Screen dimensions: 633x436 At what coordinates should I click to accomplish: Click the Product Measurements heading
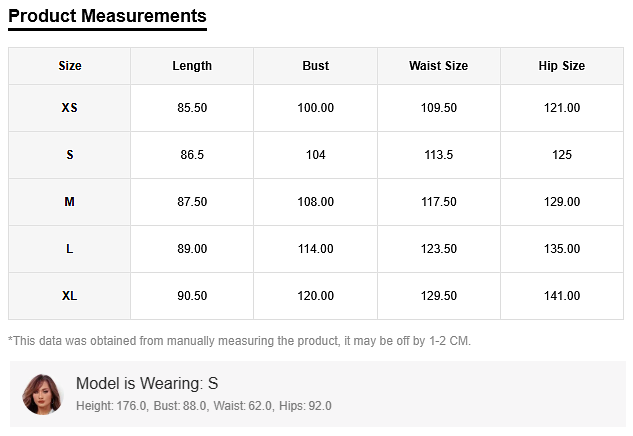[107, 16]
